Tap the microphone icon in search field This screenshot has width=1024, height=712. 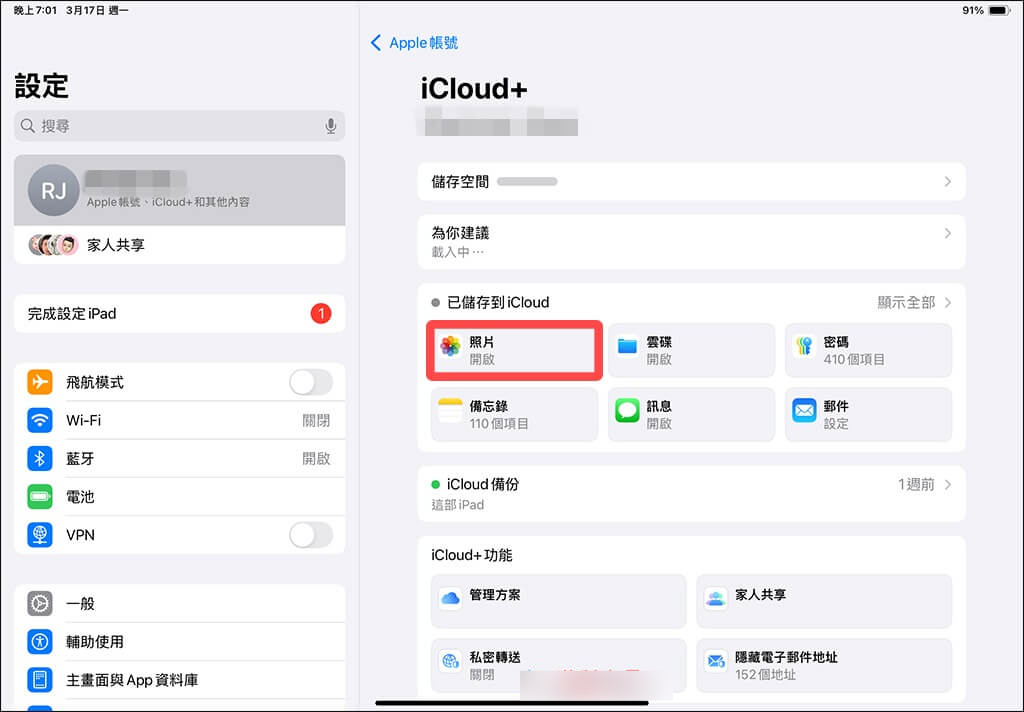tap(331, 125)
